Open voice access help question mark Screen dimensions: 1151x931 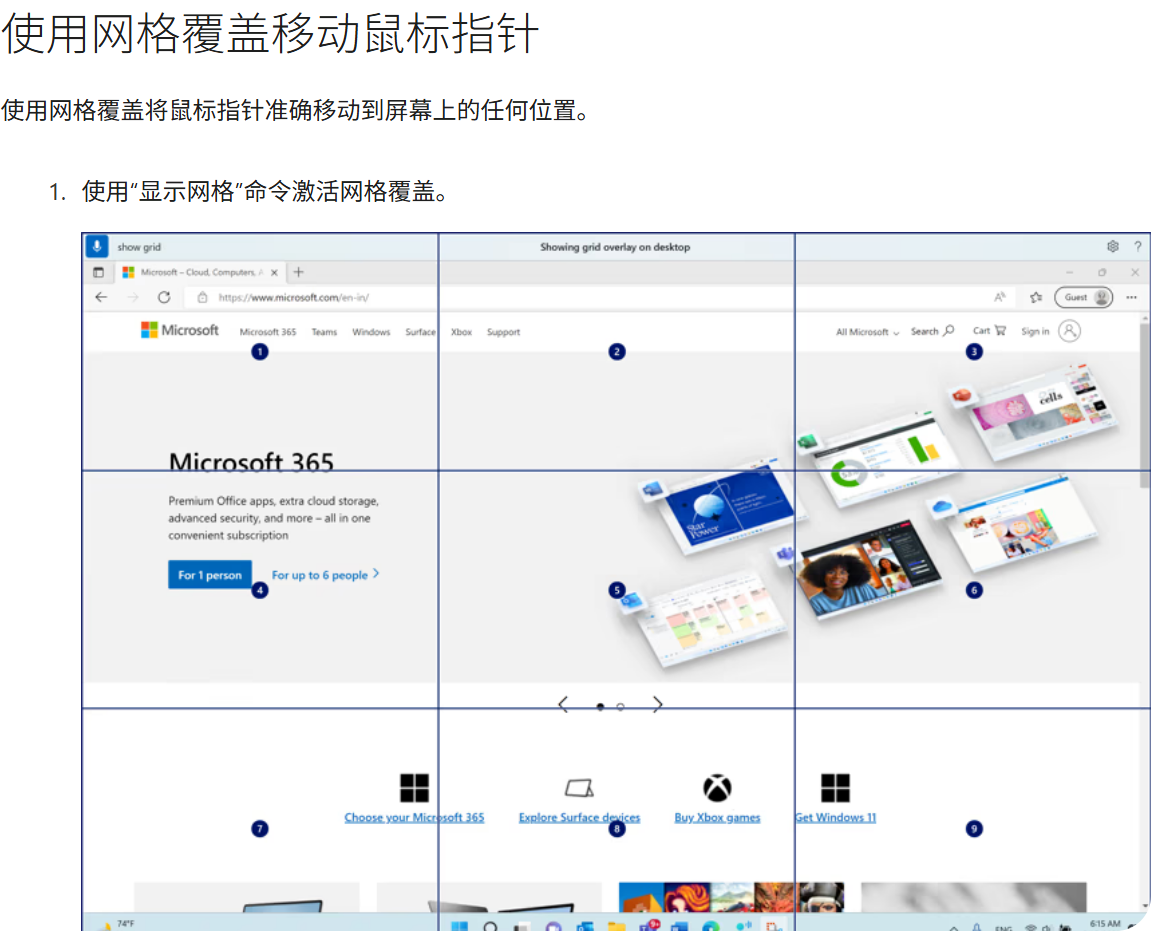1137,247
